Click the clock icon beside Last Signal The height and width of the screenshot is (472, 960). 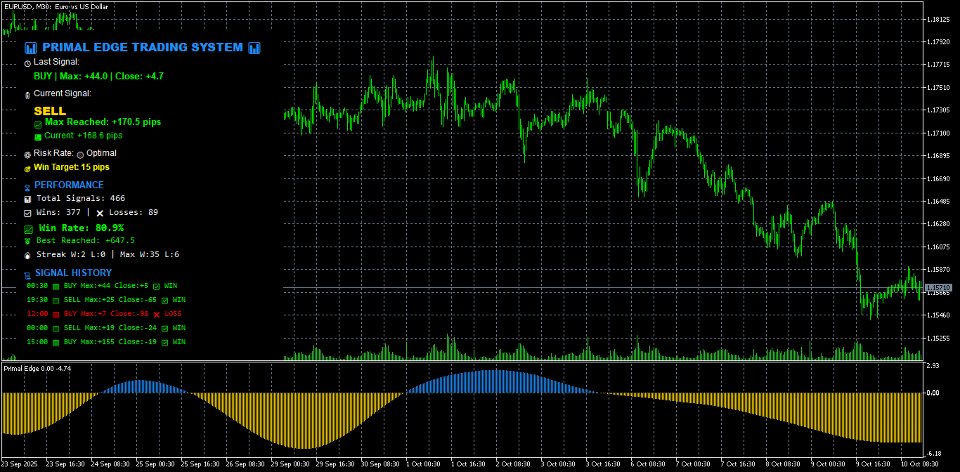coord(28,63)
